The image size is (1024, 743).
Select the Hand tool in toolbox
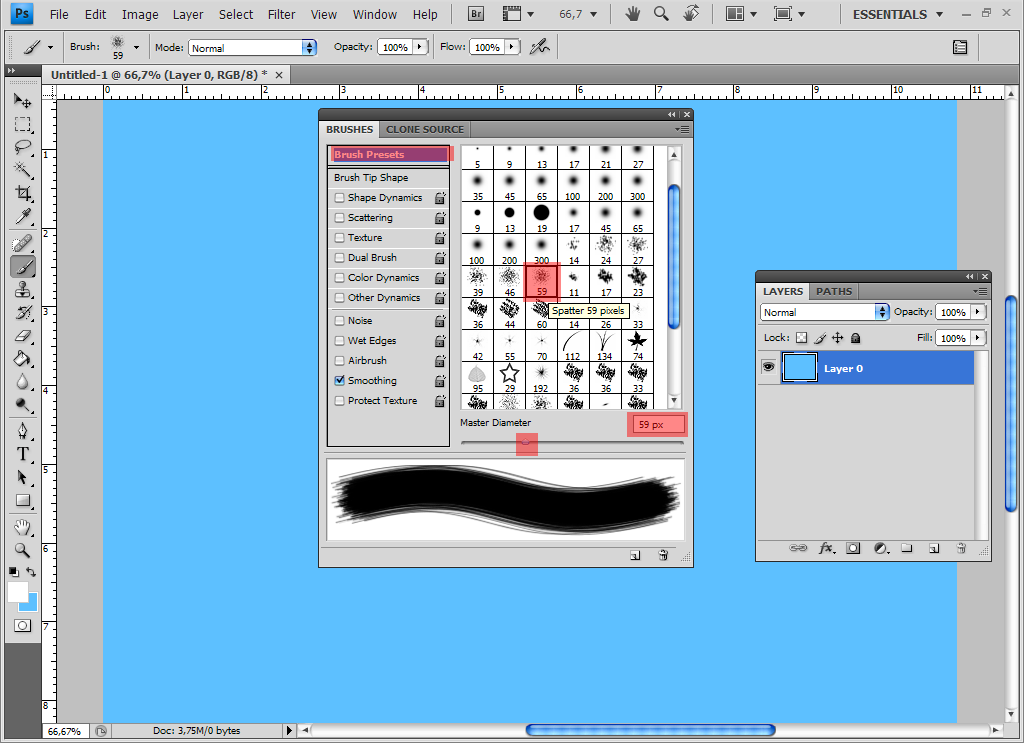point(22,526)
